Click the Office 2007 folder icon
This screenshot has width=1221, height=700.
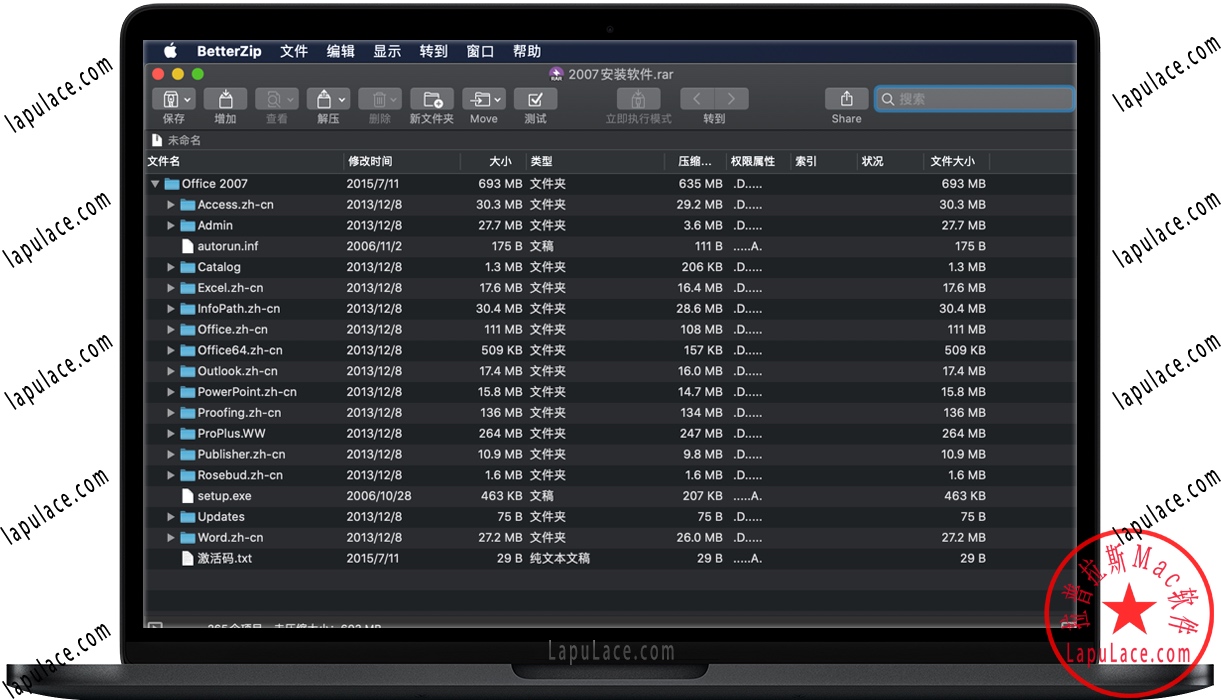(x=171, y=184)
